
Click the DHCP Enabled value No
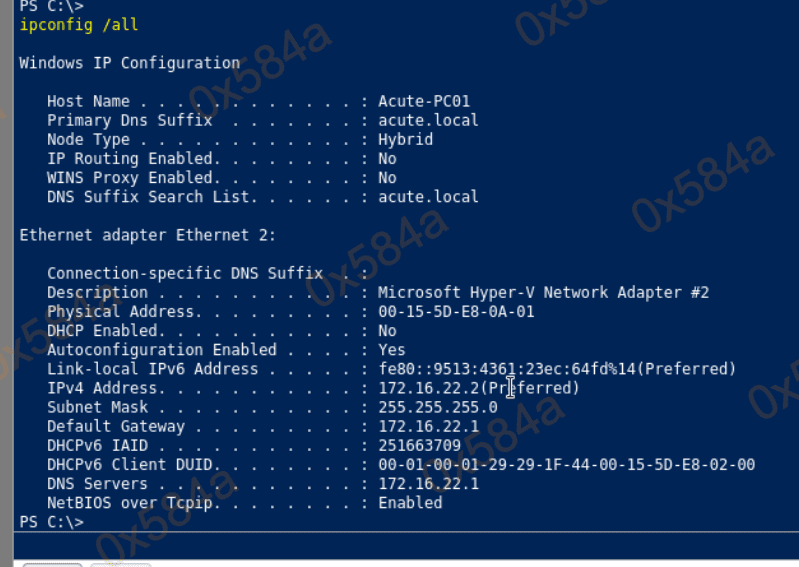point(387,331)
